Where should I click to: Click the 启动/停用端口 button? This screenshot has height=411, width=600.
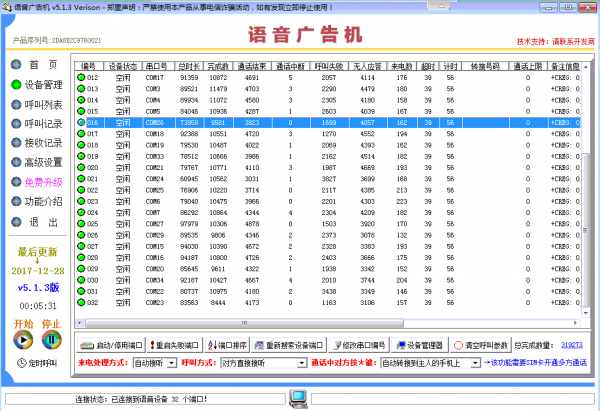112,344
